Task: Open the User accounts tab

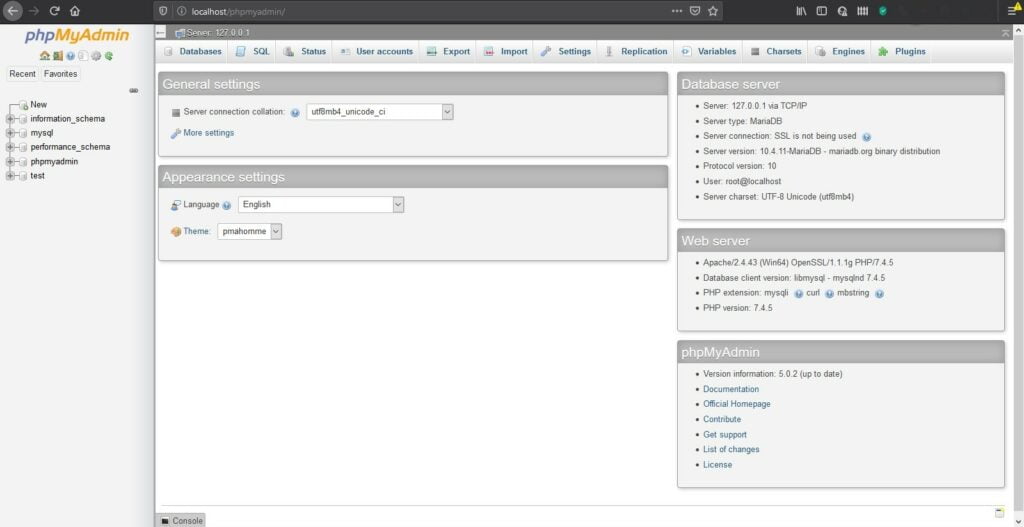Action: click(x=376, y=52)
